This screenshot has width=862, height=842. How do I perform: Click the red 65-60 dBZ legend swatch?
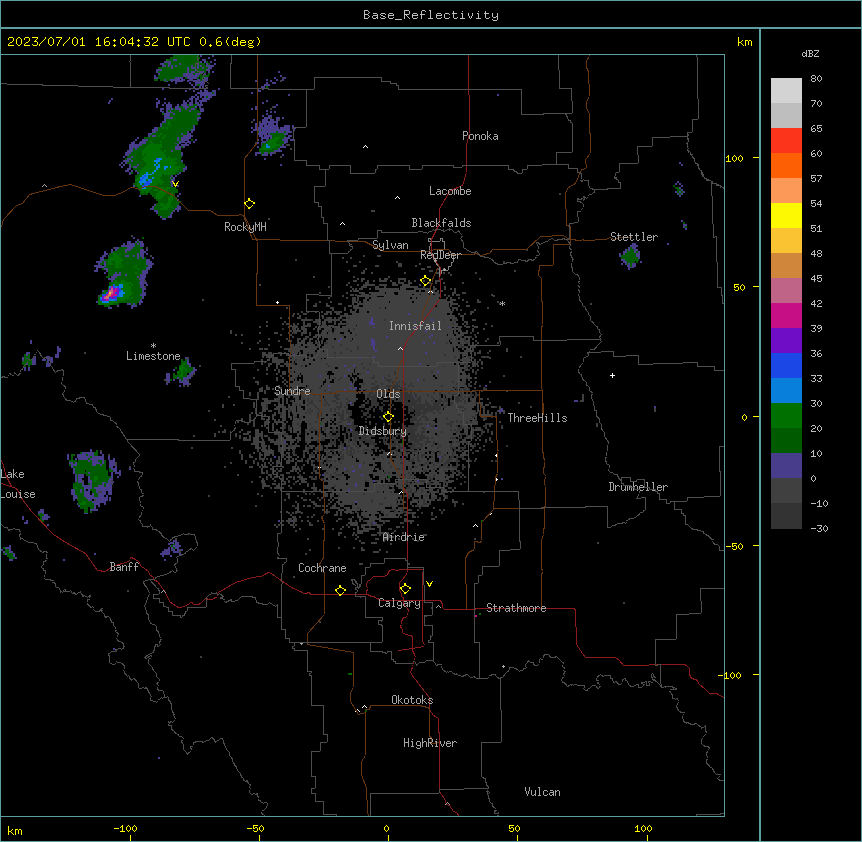tap(786, 141)
